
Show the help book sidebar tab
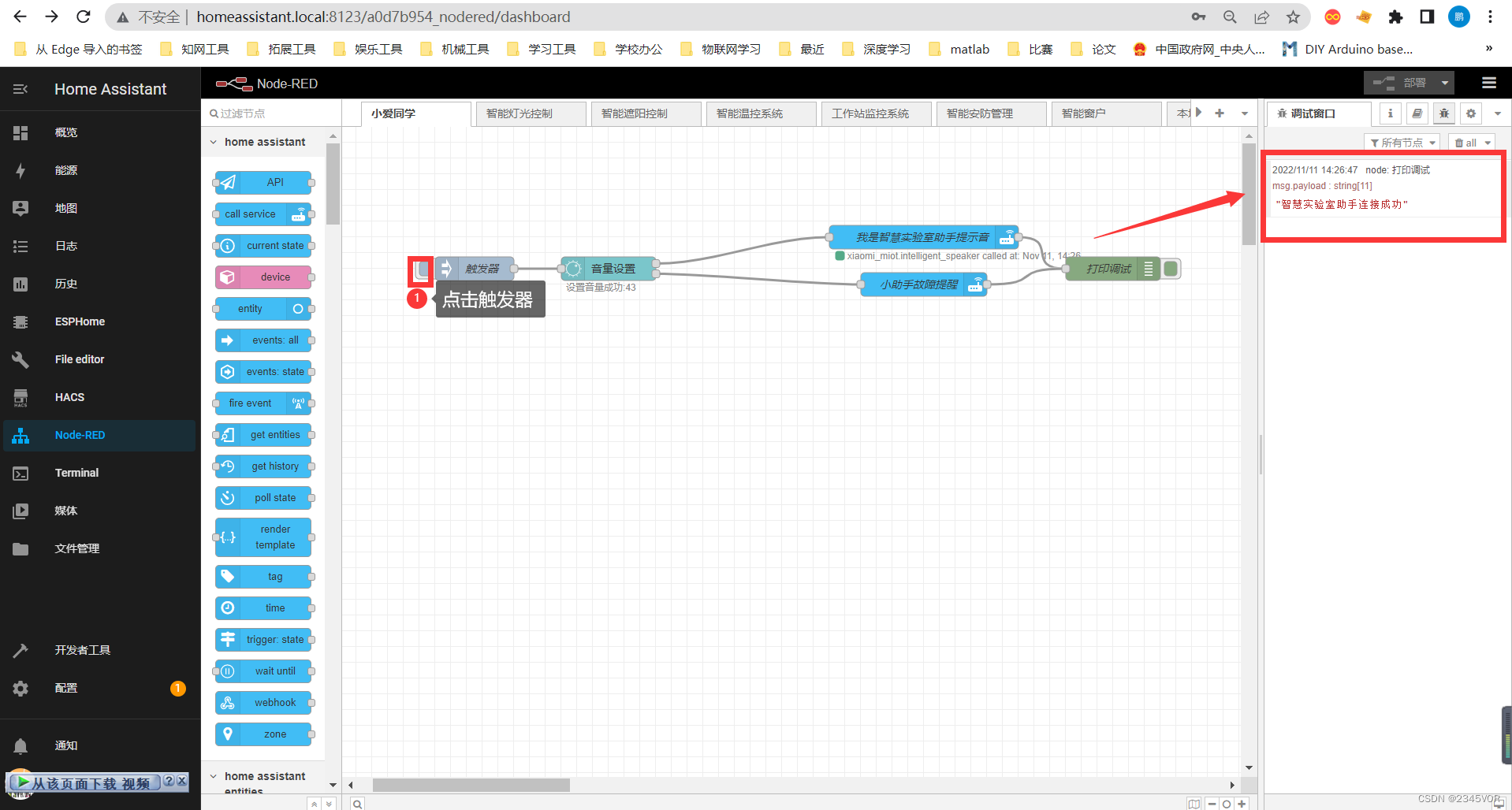pos(1417,113)
